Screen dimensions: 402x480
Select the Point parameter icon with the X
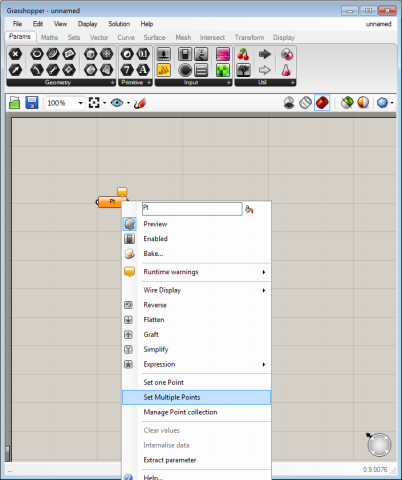click(15, 54)
